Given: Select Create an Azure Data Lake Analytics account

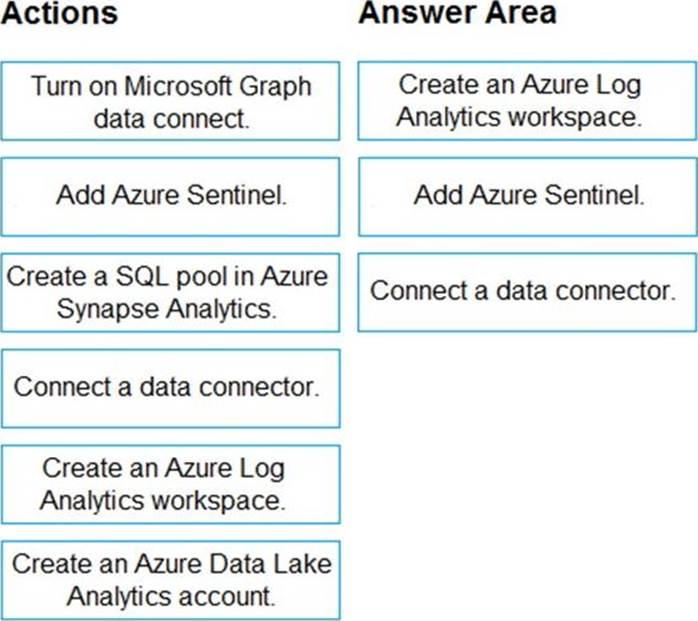Looking at the screenshot, I should 170,580.
